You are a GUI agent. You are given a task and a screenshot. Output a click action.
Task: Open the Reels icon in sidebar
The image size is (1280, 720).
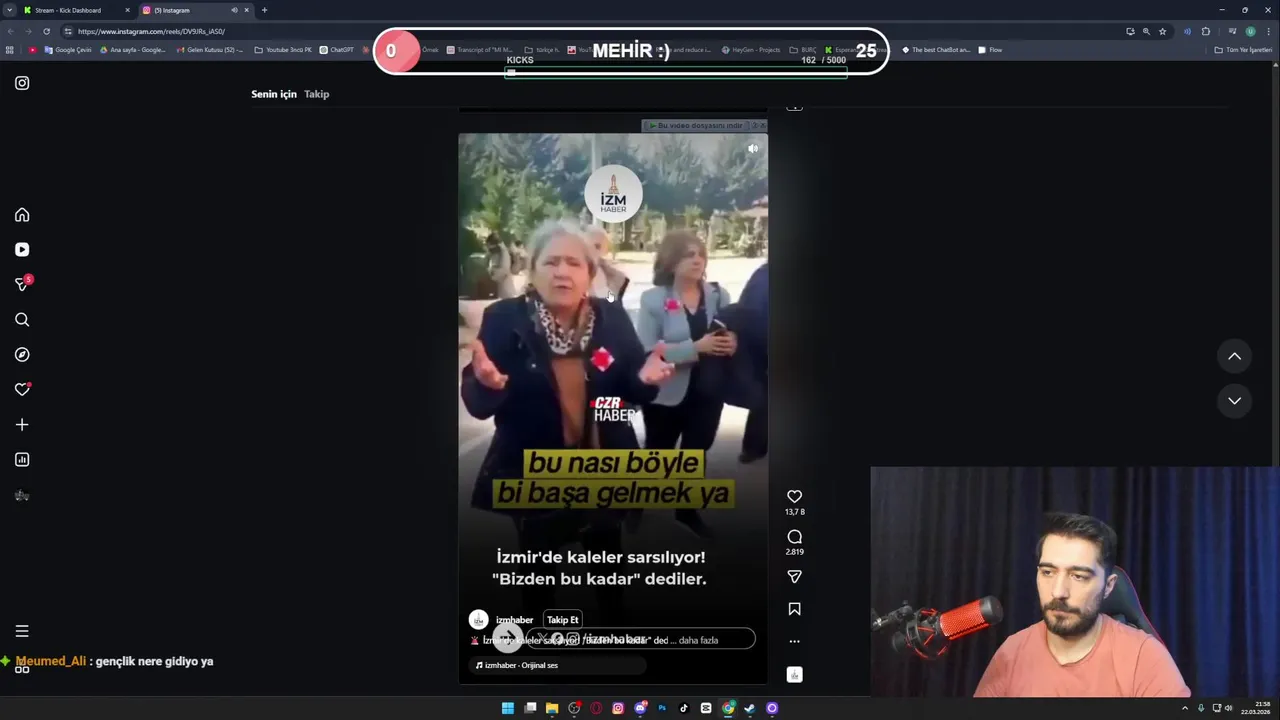[x=22, y=250]
